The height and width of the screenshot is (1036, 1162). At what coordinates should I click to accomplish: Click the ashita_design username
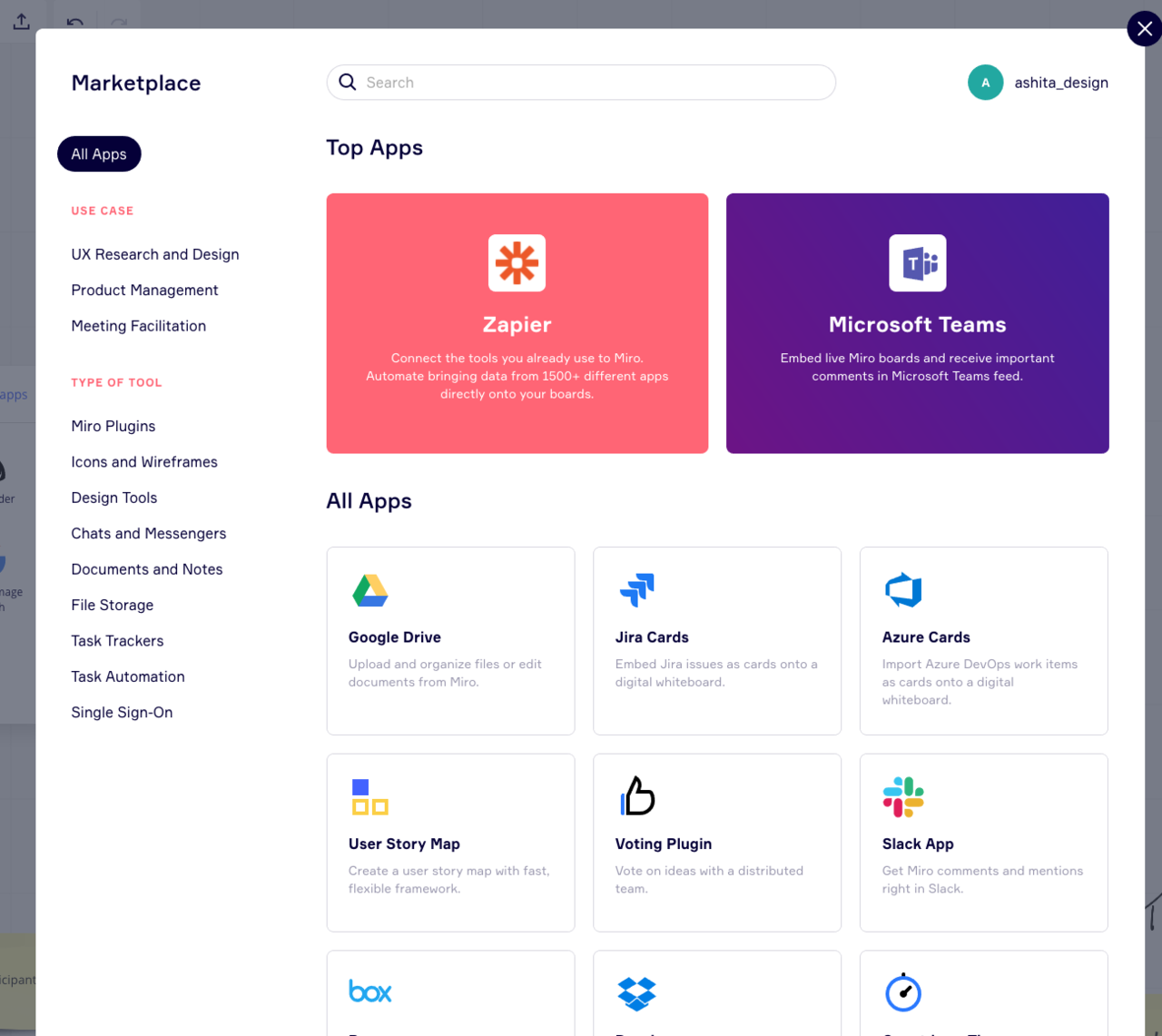pos(1061,83)
